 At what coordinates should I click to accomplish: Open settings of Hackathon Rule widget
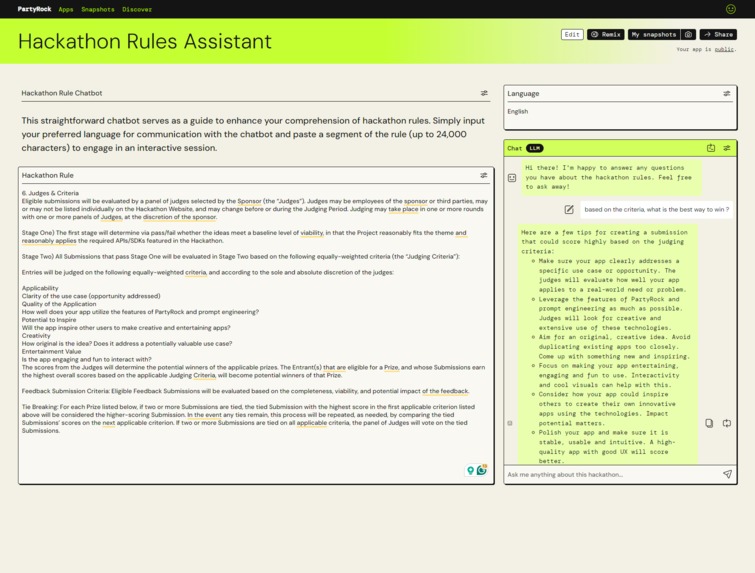(483, 175)
